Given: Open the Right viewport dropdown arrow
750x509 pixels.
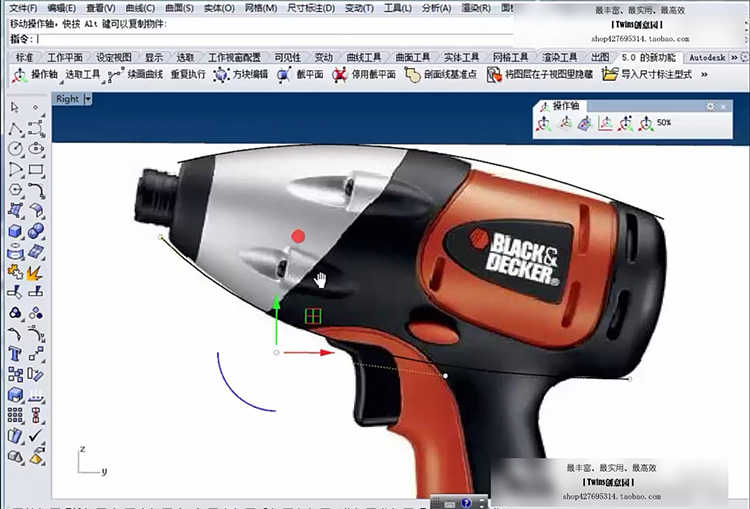Looking at the screenshot, I should tap(88, 99).
